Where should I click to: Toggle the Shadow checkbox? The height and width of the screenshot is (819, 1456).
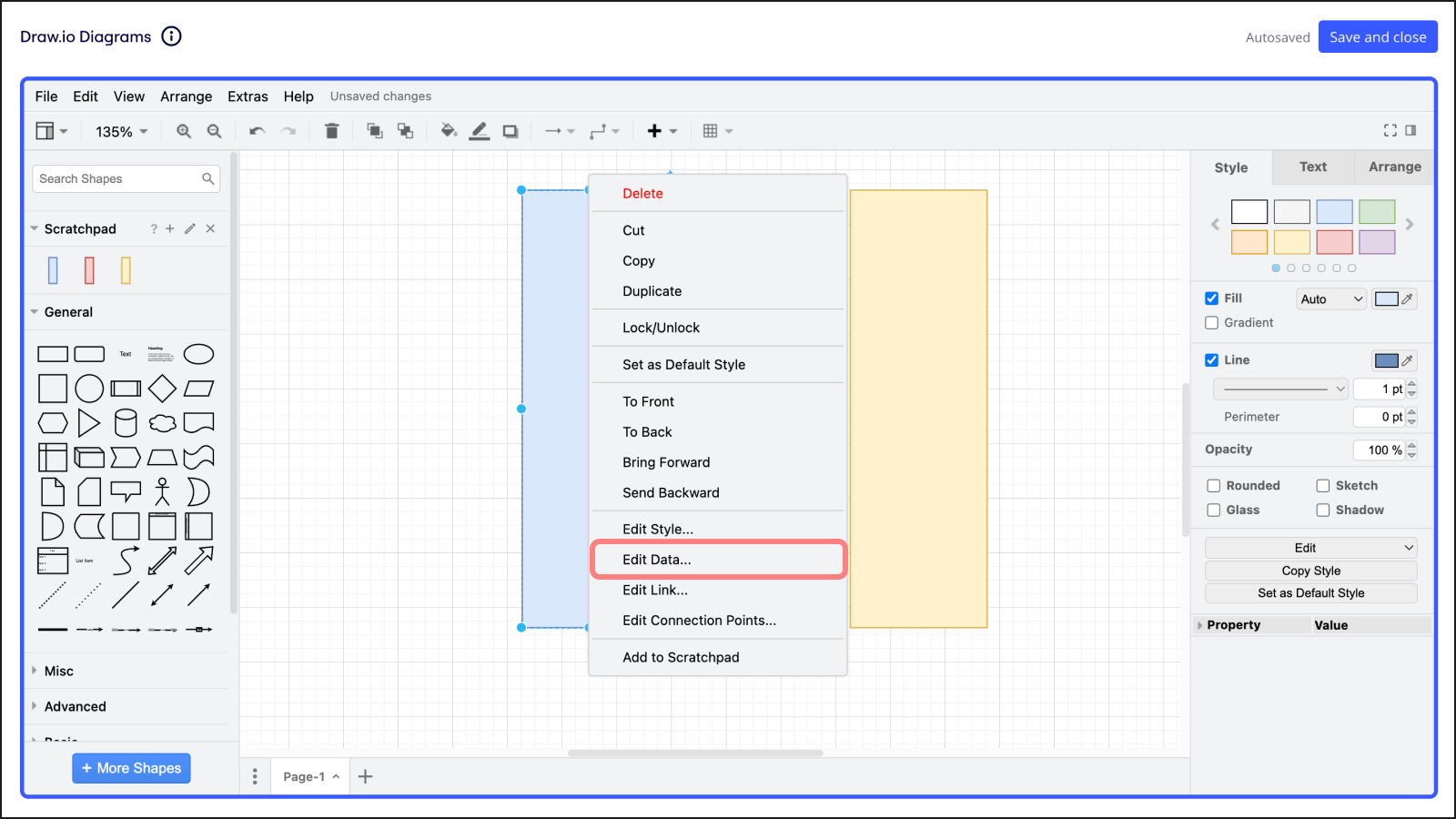[1323, 511]
